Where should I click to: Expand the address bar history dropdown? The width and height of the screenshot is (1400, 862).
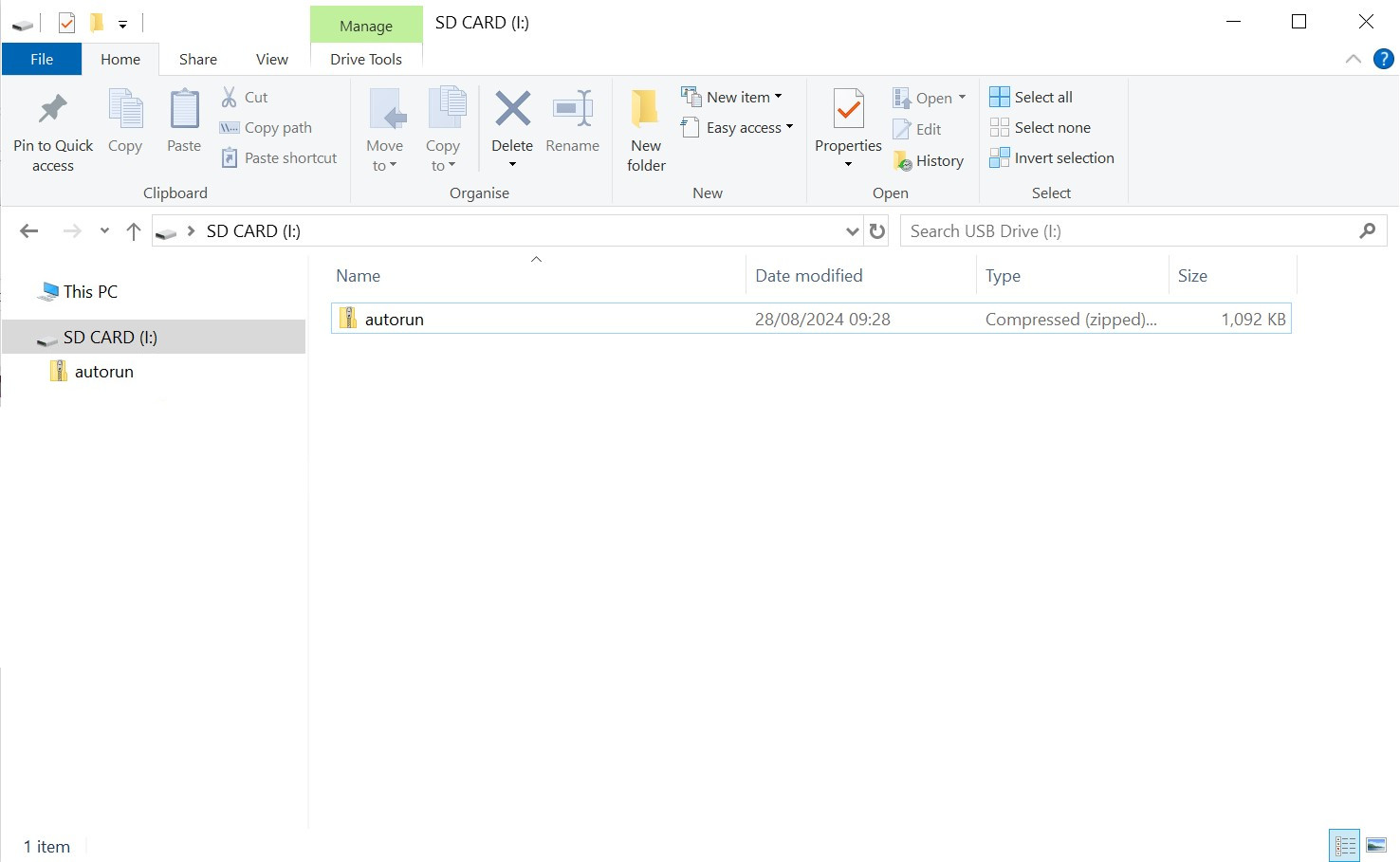[852, 231]
